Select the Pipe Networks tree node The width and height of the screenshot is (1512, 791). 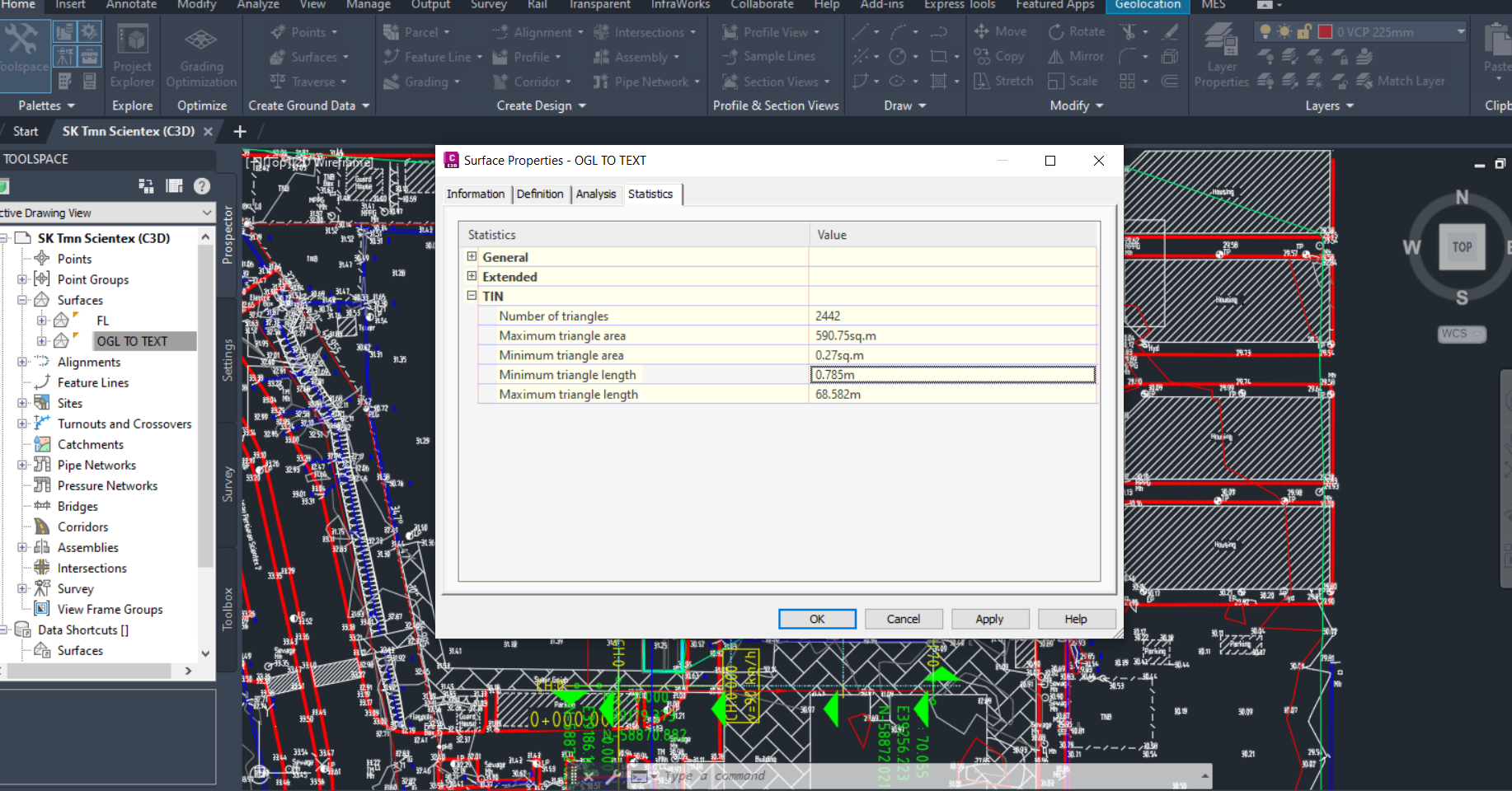(96, 465)
